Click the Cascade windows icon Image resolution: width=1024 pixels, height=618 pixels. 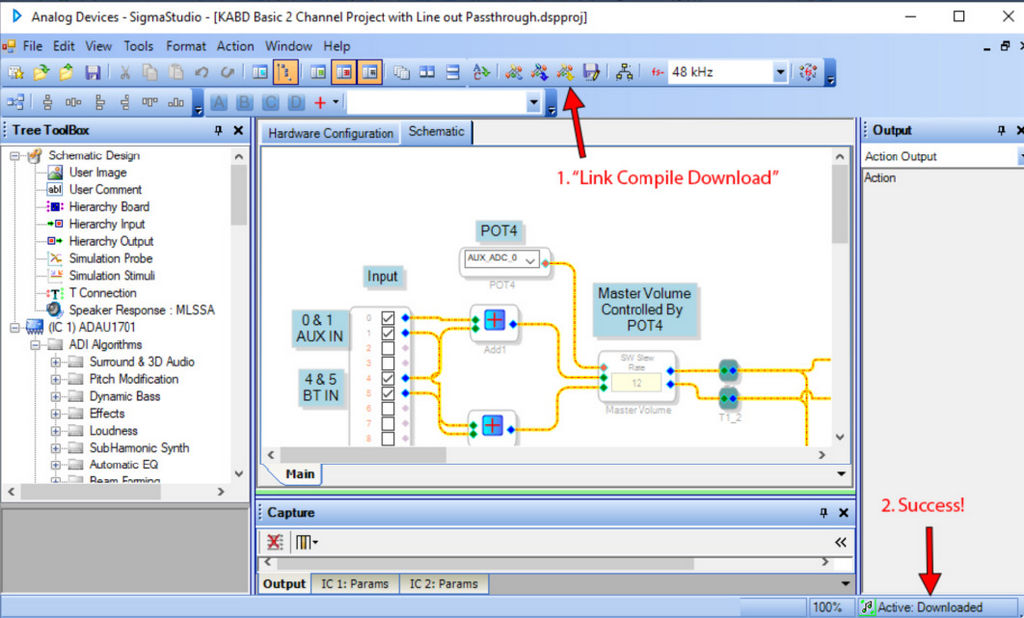pos(402,72)
